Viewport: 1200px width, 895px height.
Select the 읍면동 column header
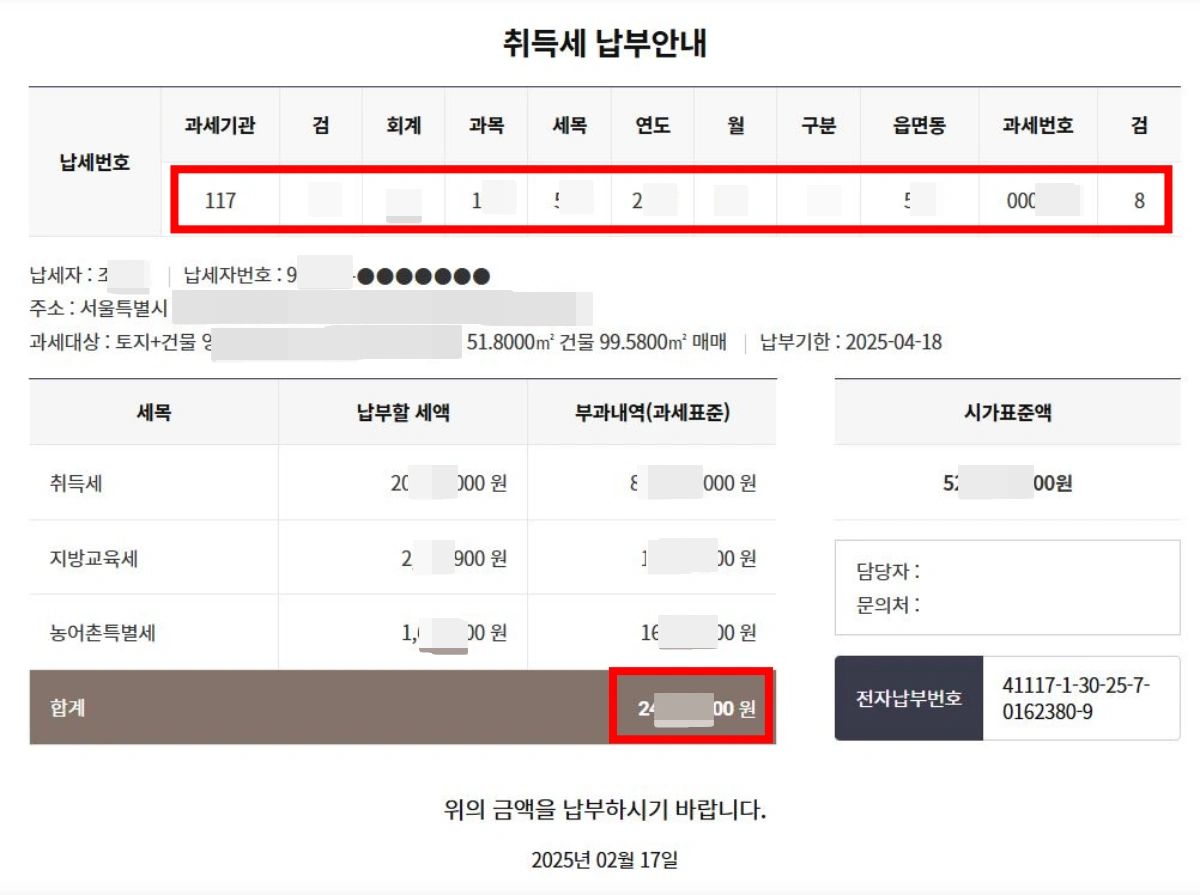918,124
